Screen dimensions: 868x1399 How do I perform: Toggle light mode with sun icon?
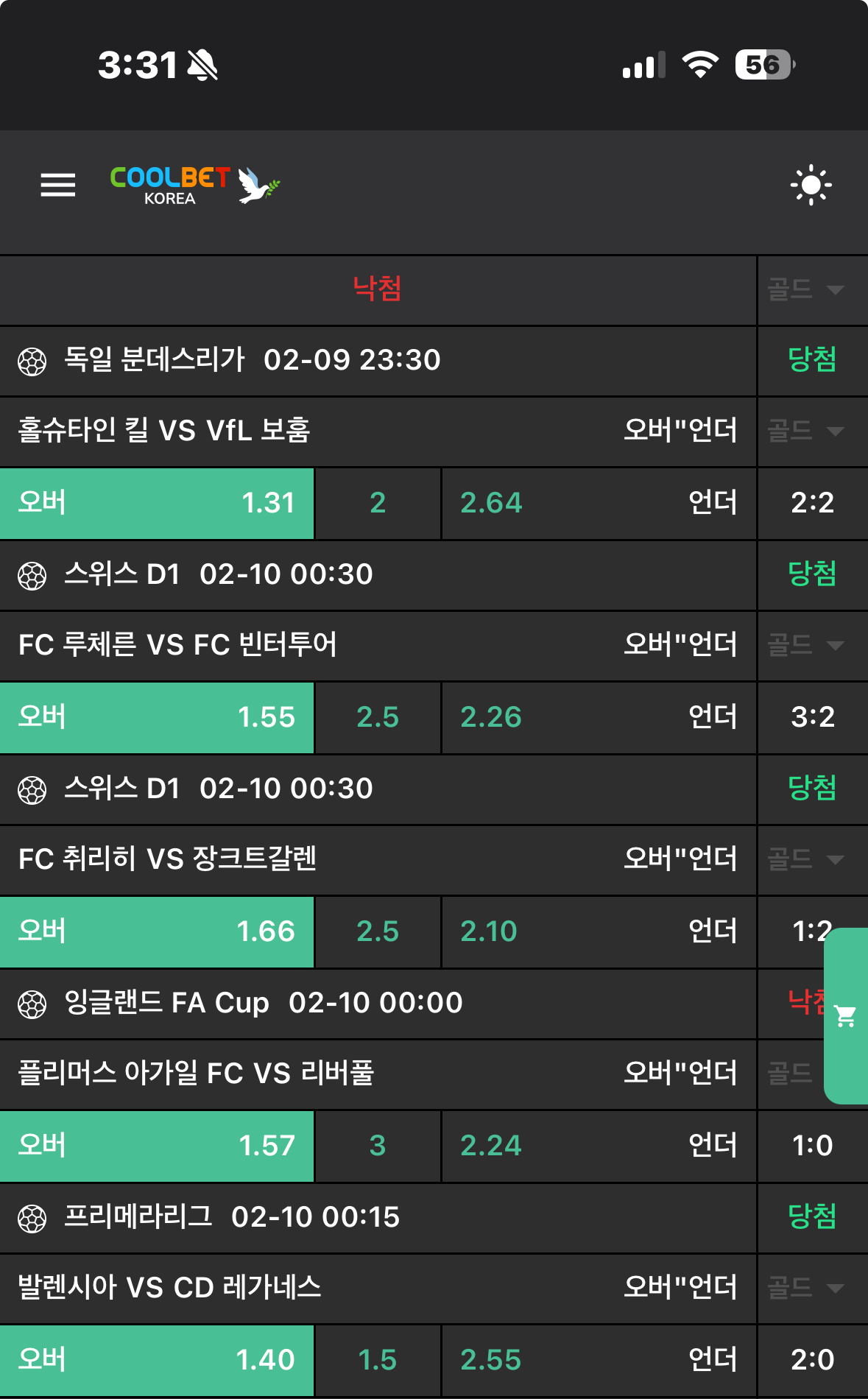click(811, 185)
